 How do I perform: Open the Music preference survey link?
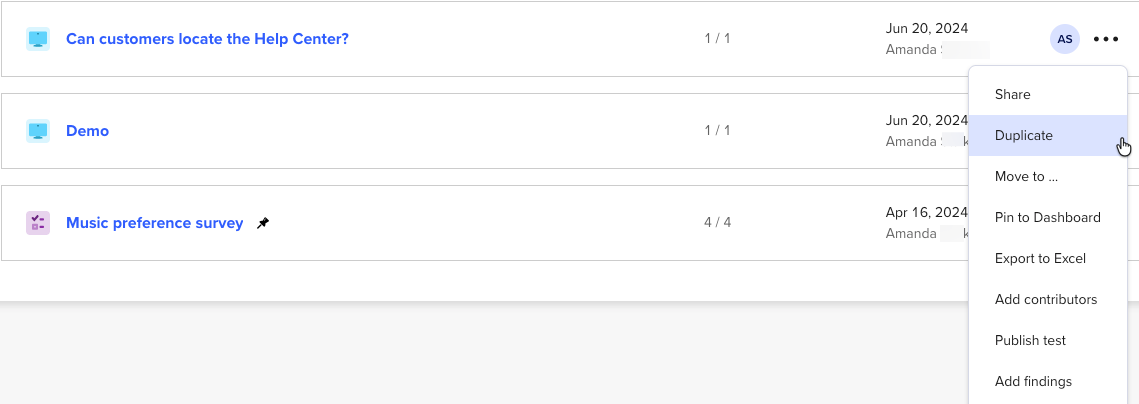pos(154,223)
